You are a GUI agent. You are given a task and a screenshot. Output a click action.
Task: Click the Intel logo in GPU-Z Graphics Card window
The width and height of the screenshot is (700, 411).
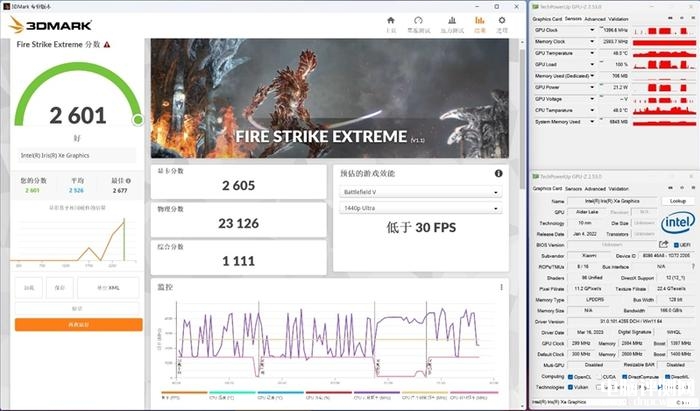point(678,222)
